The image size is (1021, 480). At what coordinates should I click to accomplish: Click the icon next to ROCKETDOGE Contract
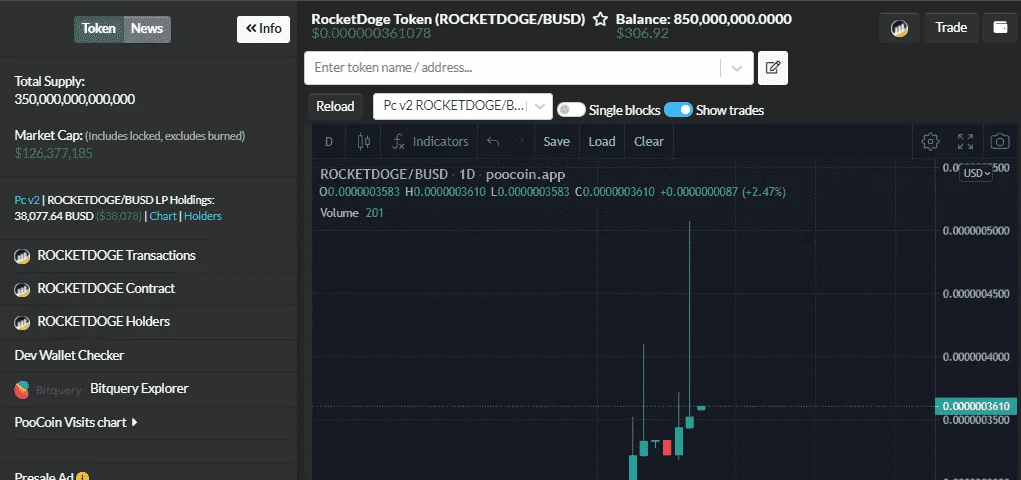(23, 289)
